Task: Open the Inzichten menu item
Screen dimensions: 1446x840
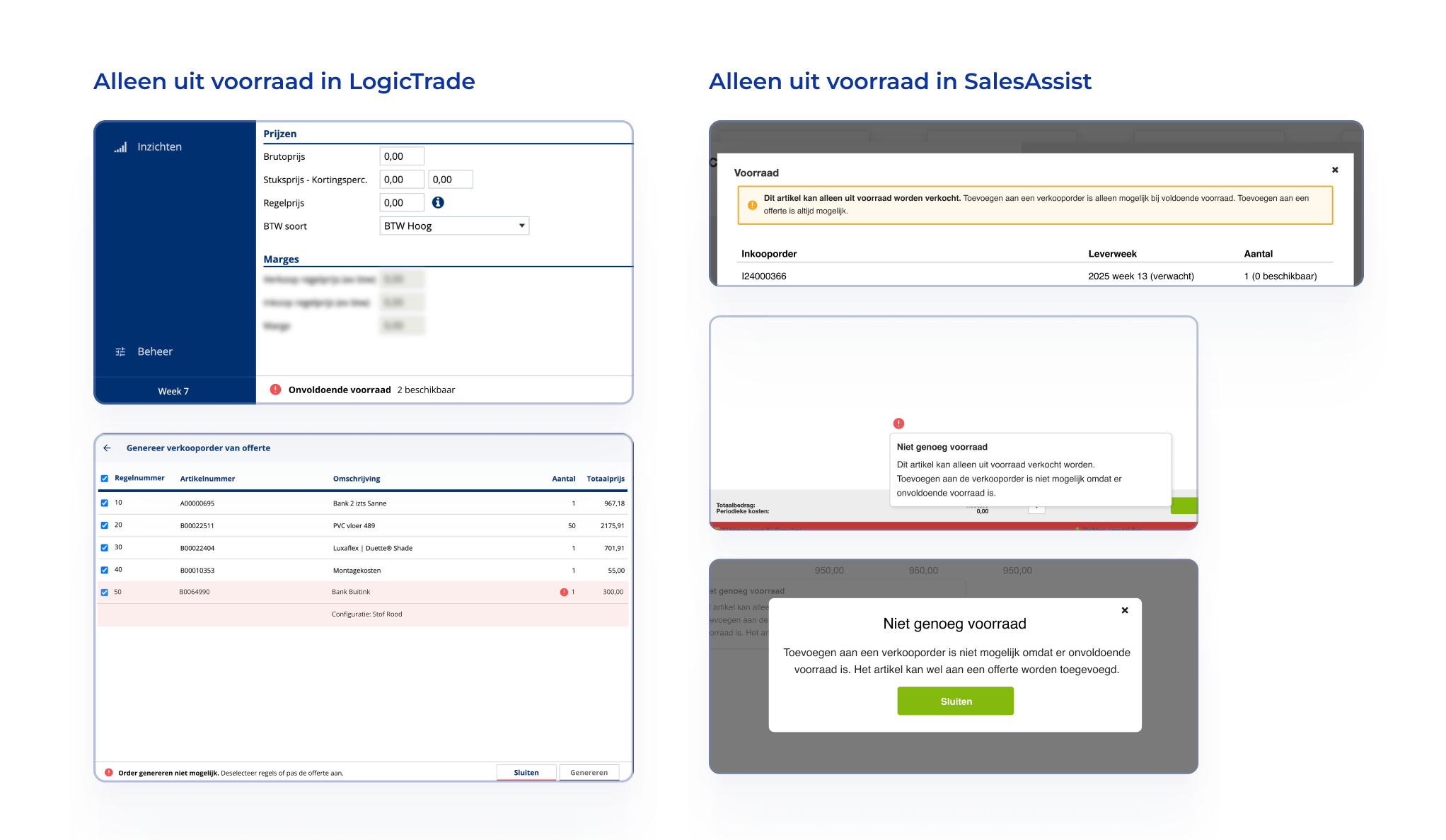Action: click(159, 147)
